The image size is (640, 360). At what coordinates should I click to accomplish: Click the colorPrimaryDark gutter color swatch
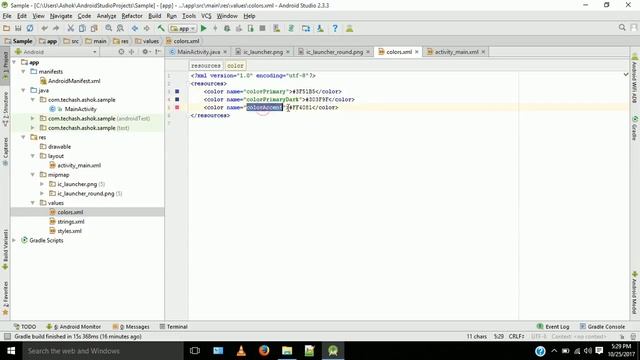click(177, 99)
